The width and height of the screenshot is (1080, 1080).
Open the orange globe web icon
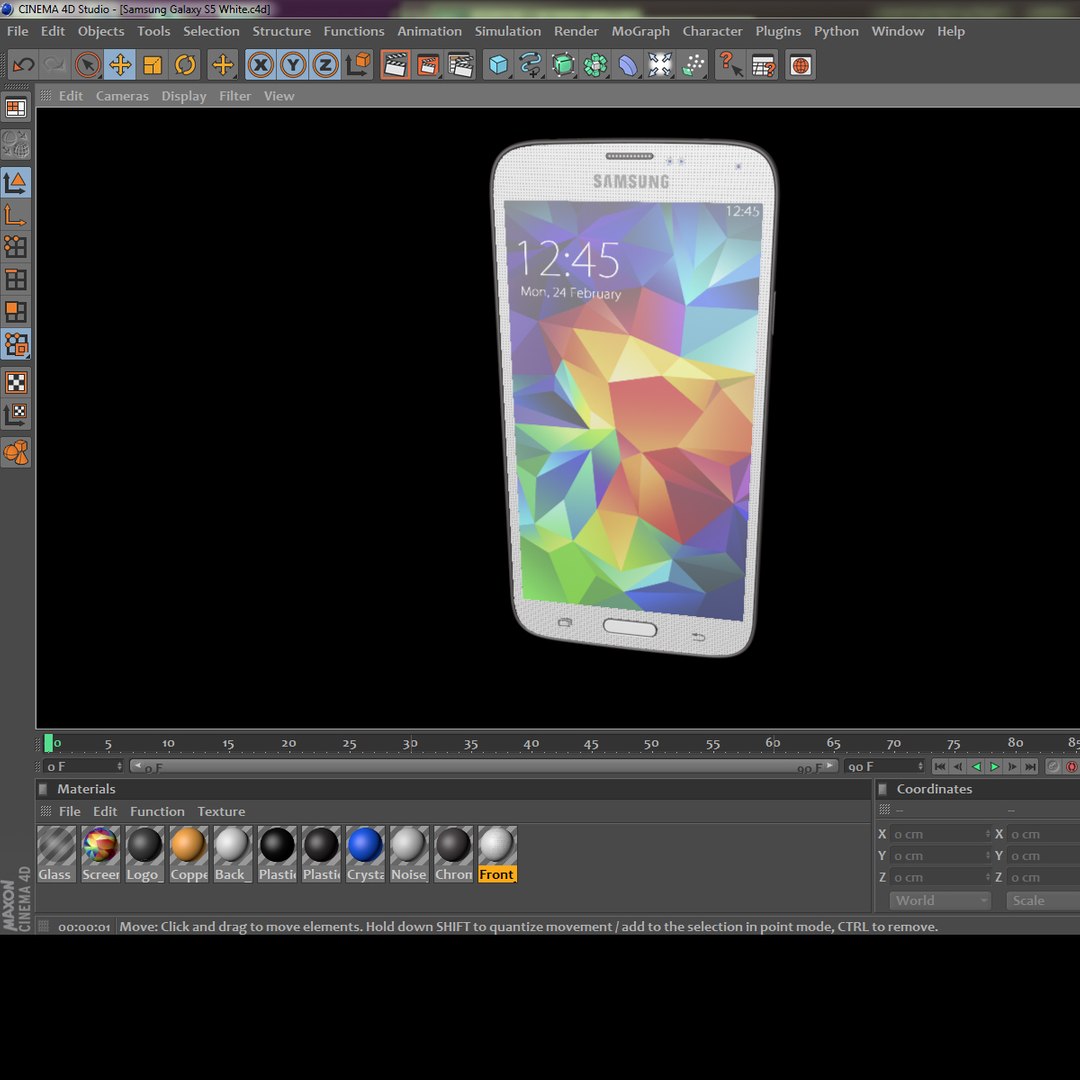[x=800, y=65]
